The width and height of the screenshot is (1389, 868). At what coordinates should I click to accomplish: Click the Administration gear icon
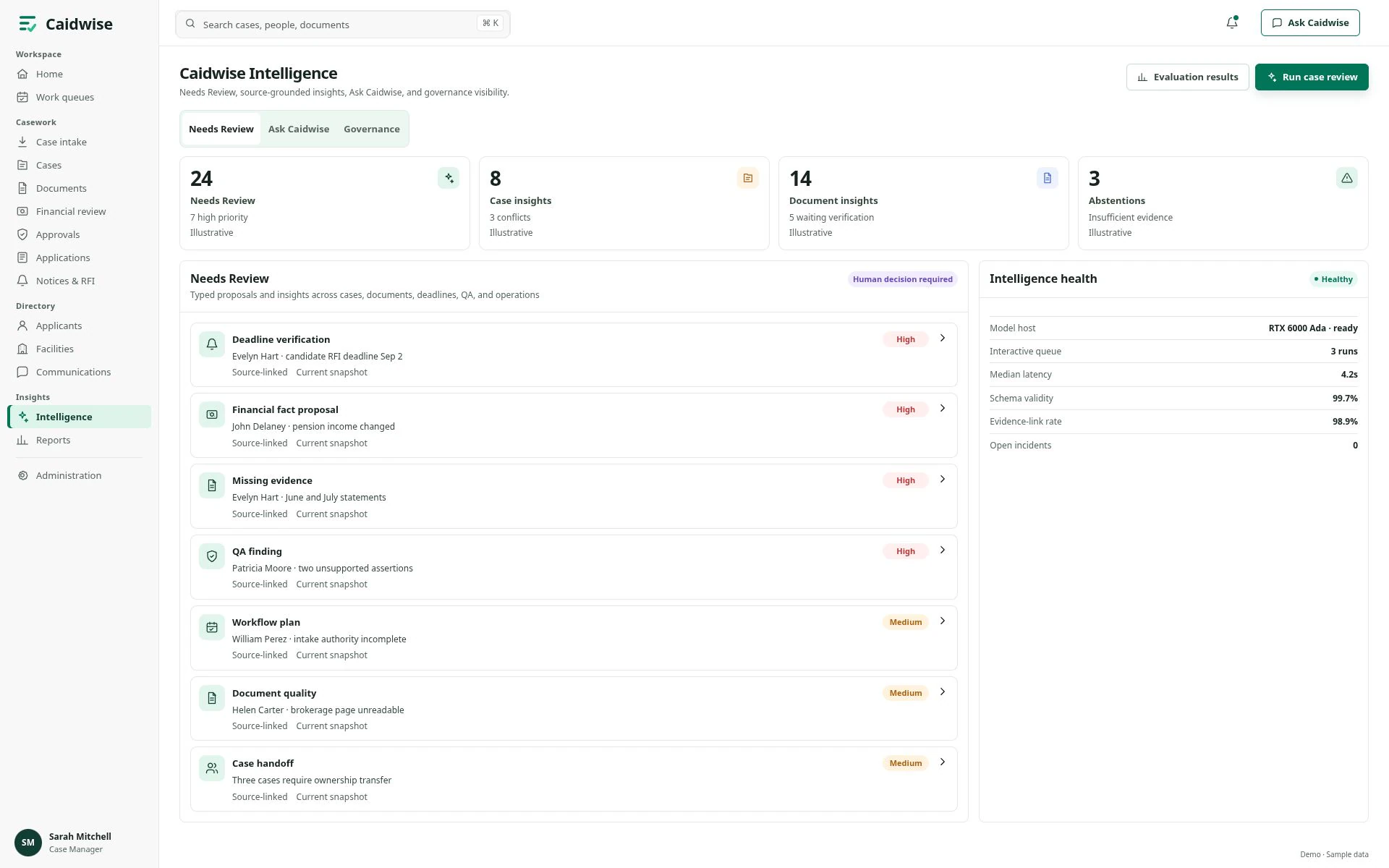pyautogui.click(x=22, y=475)
